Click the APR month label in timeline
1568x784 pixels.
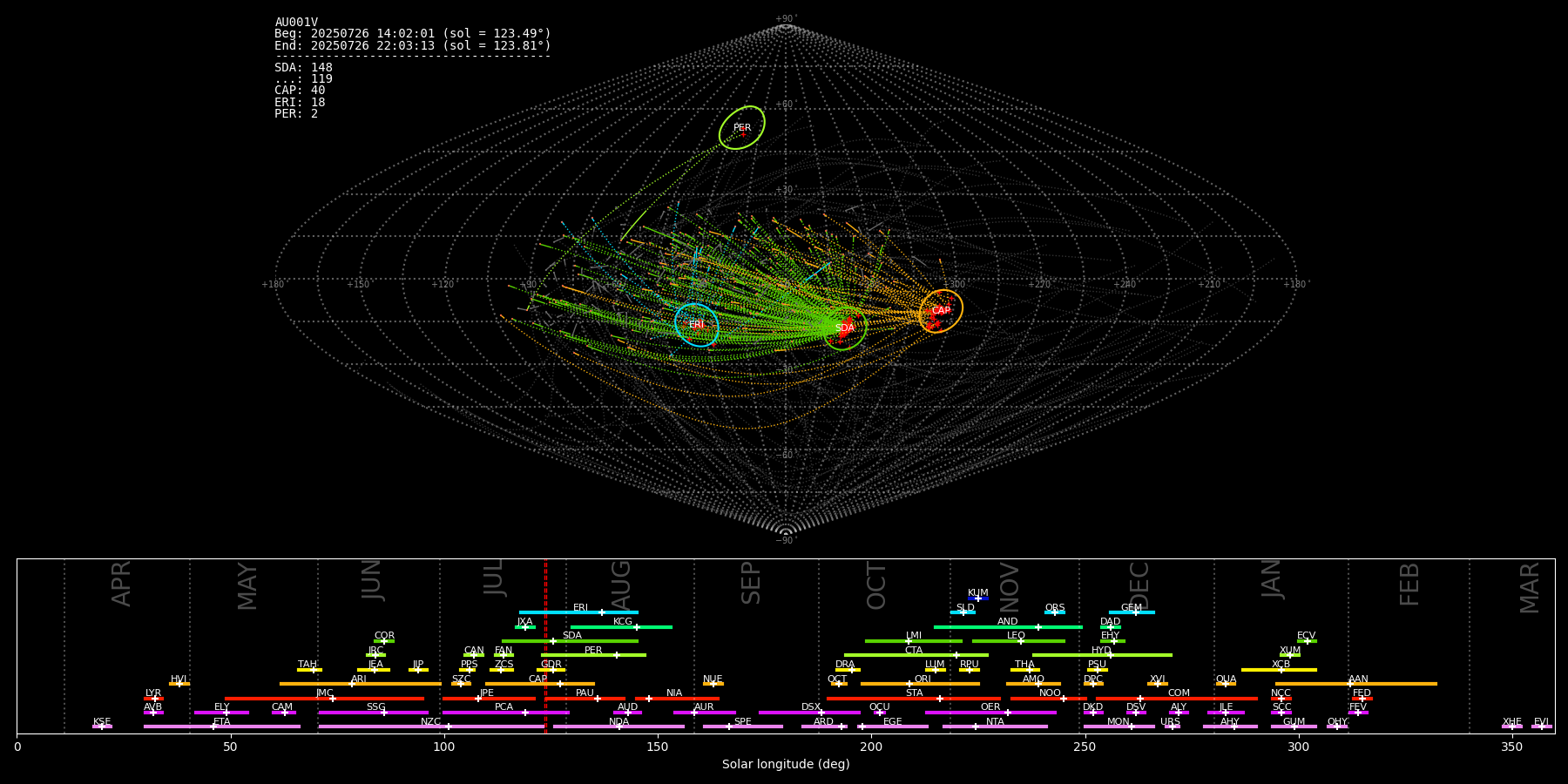pyautogui.click(x=121, y=584)
